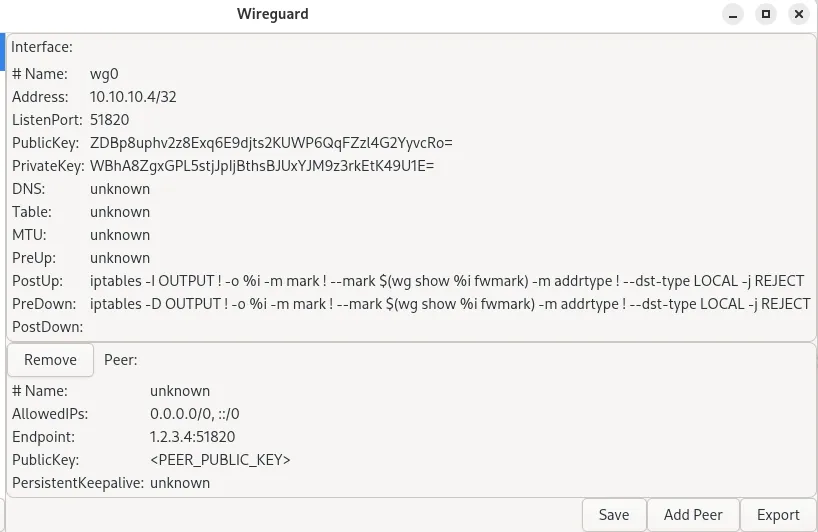818x532 pixels.
Task: Close the Wireguard window
Action: [799, 14]
